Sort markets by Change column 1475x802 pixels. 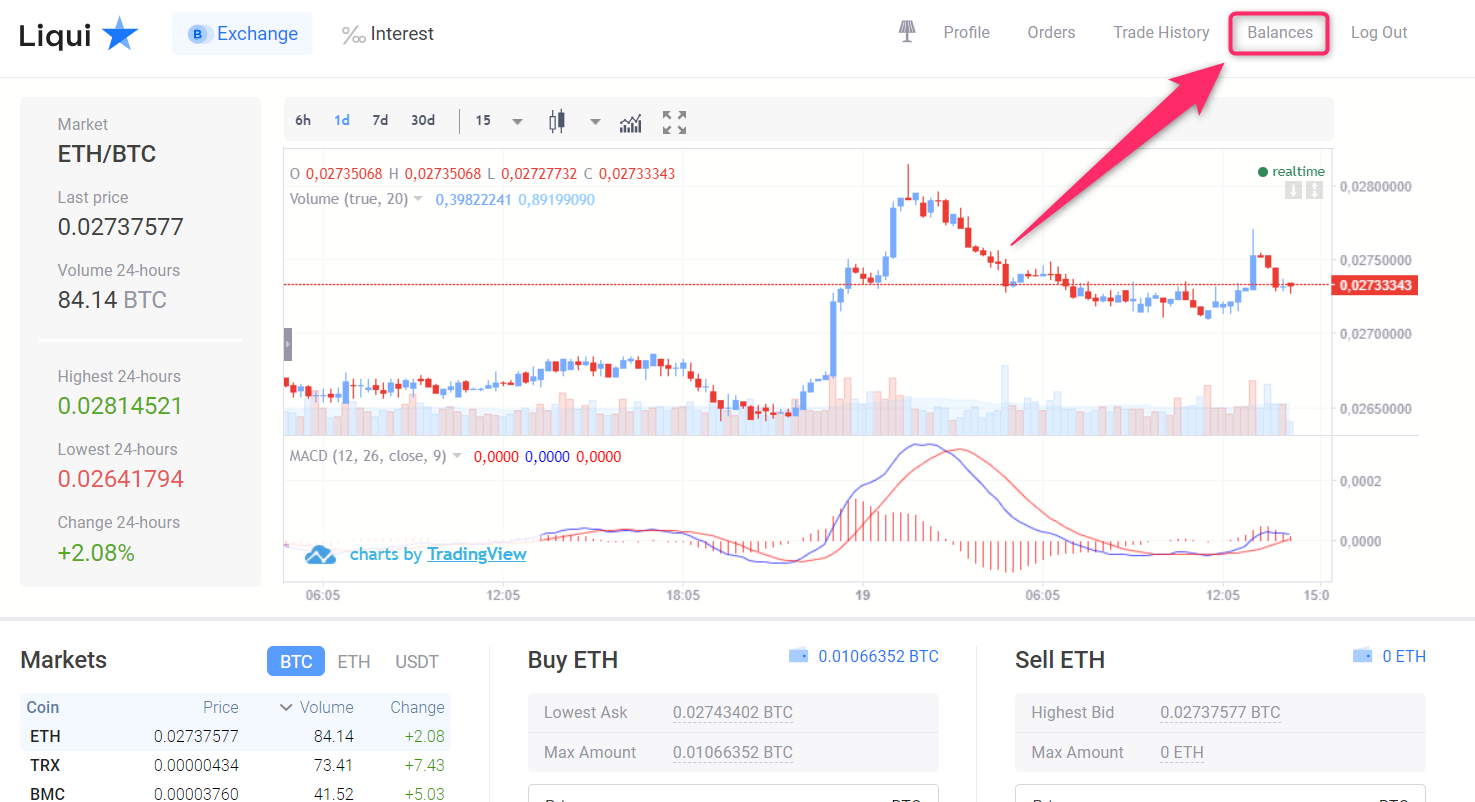[x=417, y=707]
